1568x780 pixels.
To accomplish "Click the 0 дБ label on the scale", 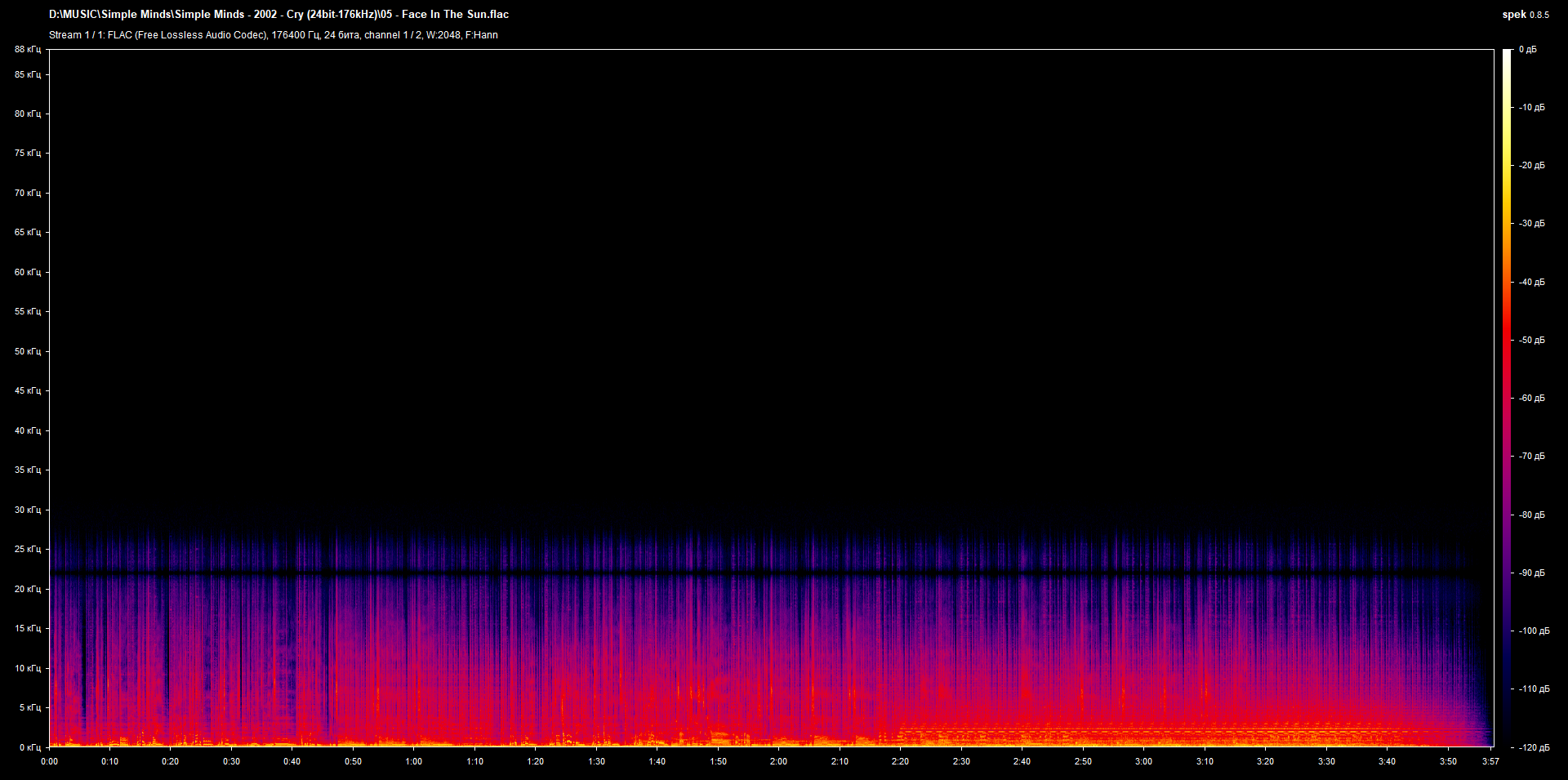I will click(x=1527, y=50).
